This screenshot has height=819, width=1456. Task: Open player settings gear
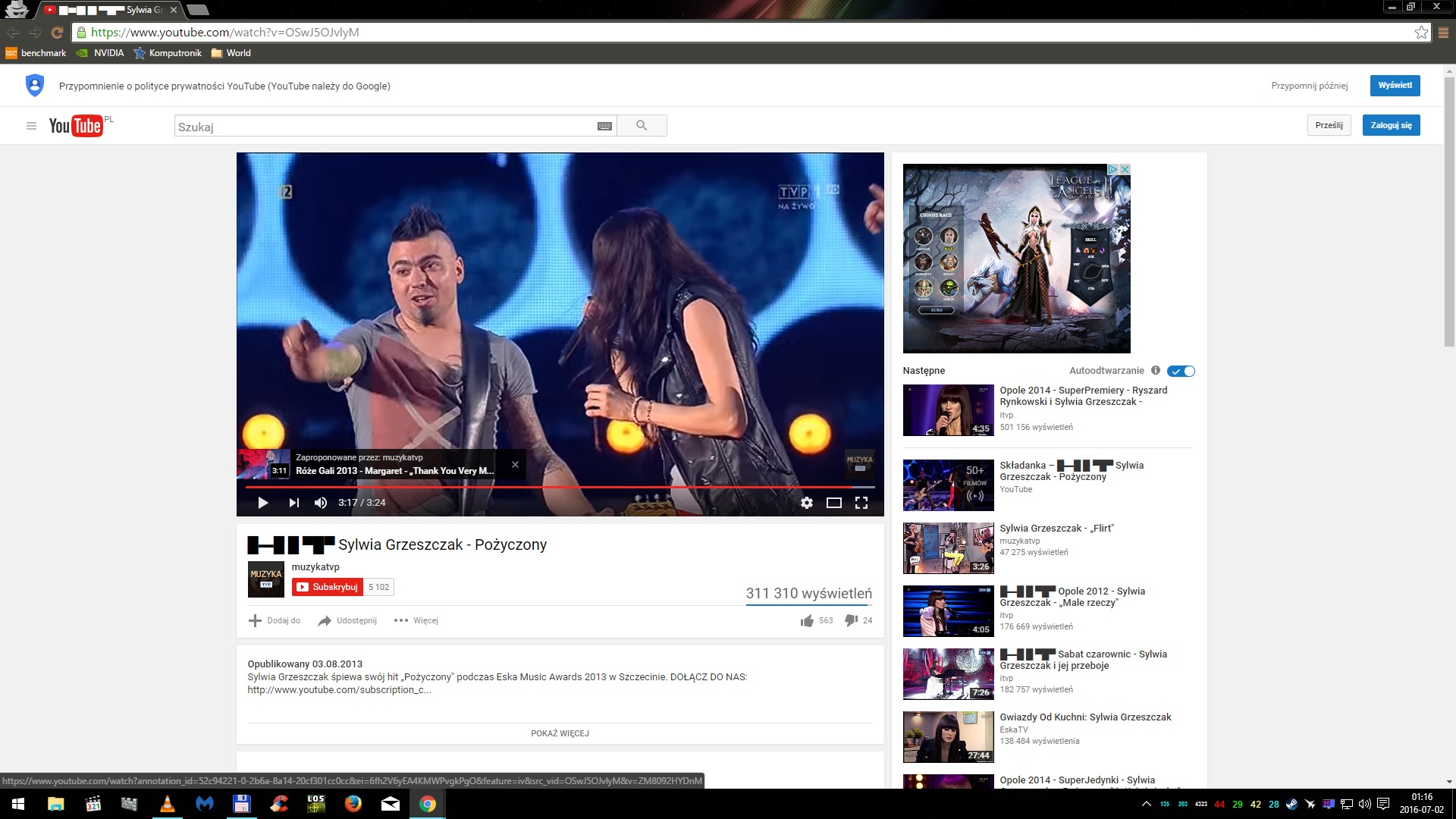coord(806,503)
